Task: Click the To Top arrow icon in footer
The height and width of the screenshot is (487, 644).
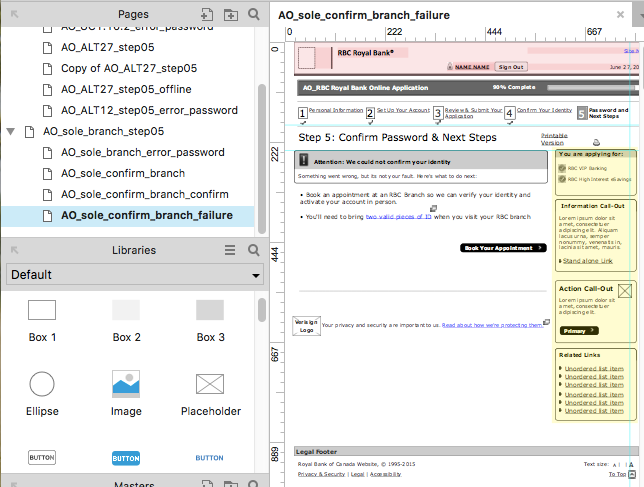Action: [x=632, y=474]
